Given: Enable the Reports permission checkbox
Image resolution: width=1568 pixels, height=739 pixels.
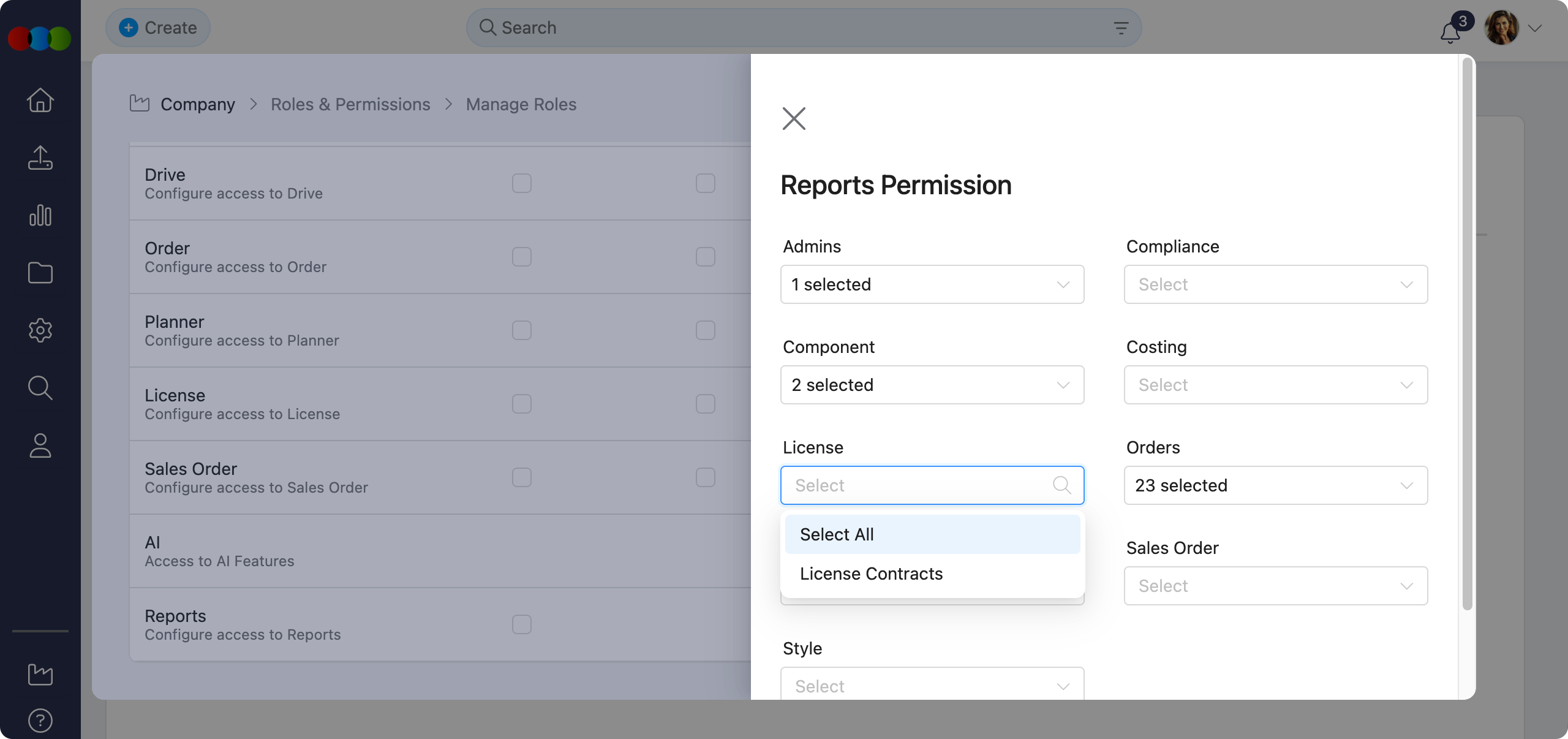Looking at the screenshot, I should click(521, 624).
